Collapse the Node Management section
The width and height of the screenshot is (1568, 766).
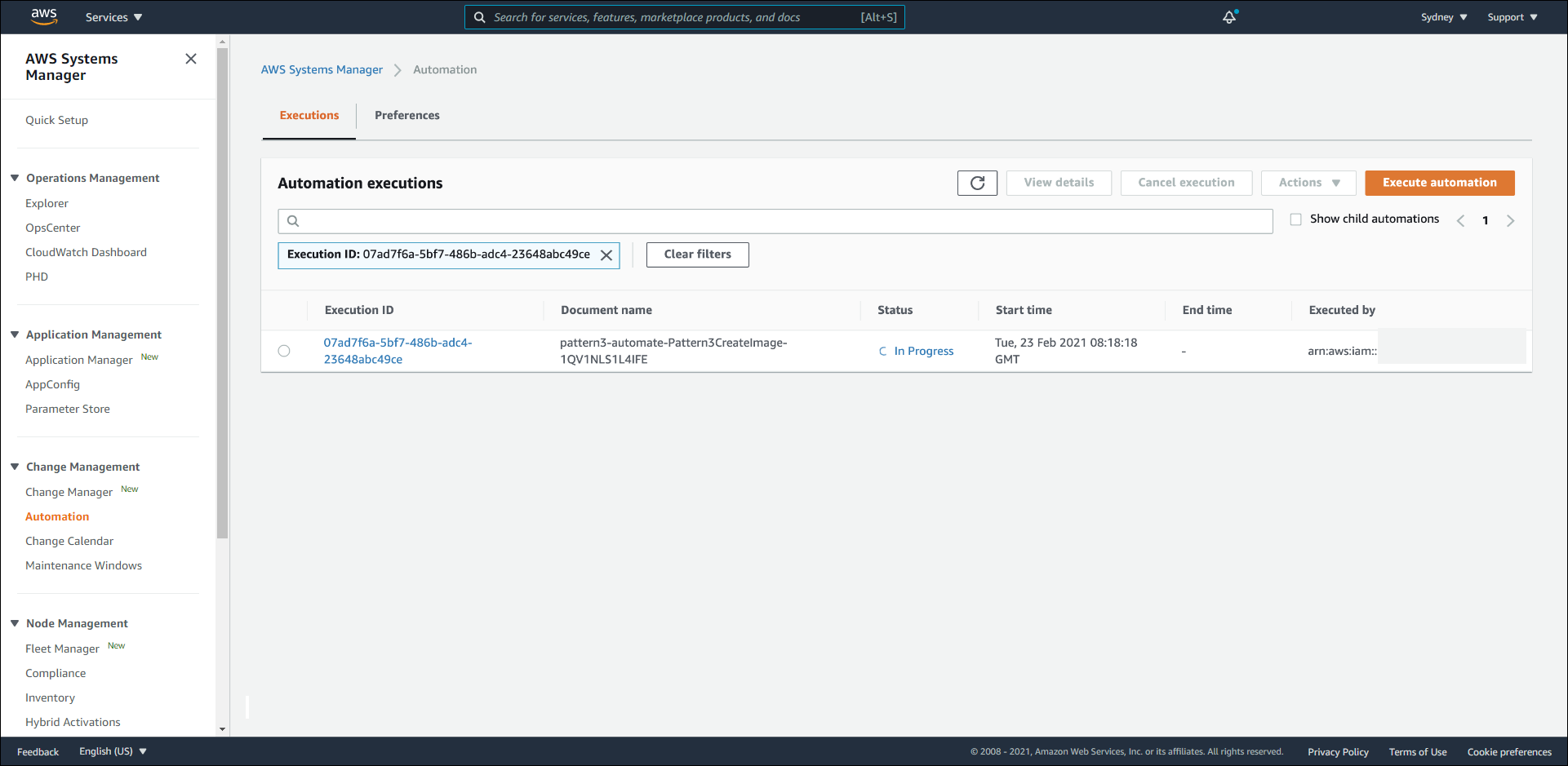point(15,623)
